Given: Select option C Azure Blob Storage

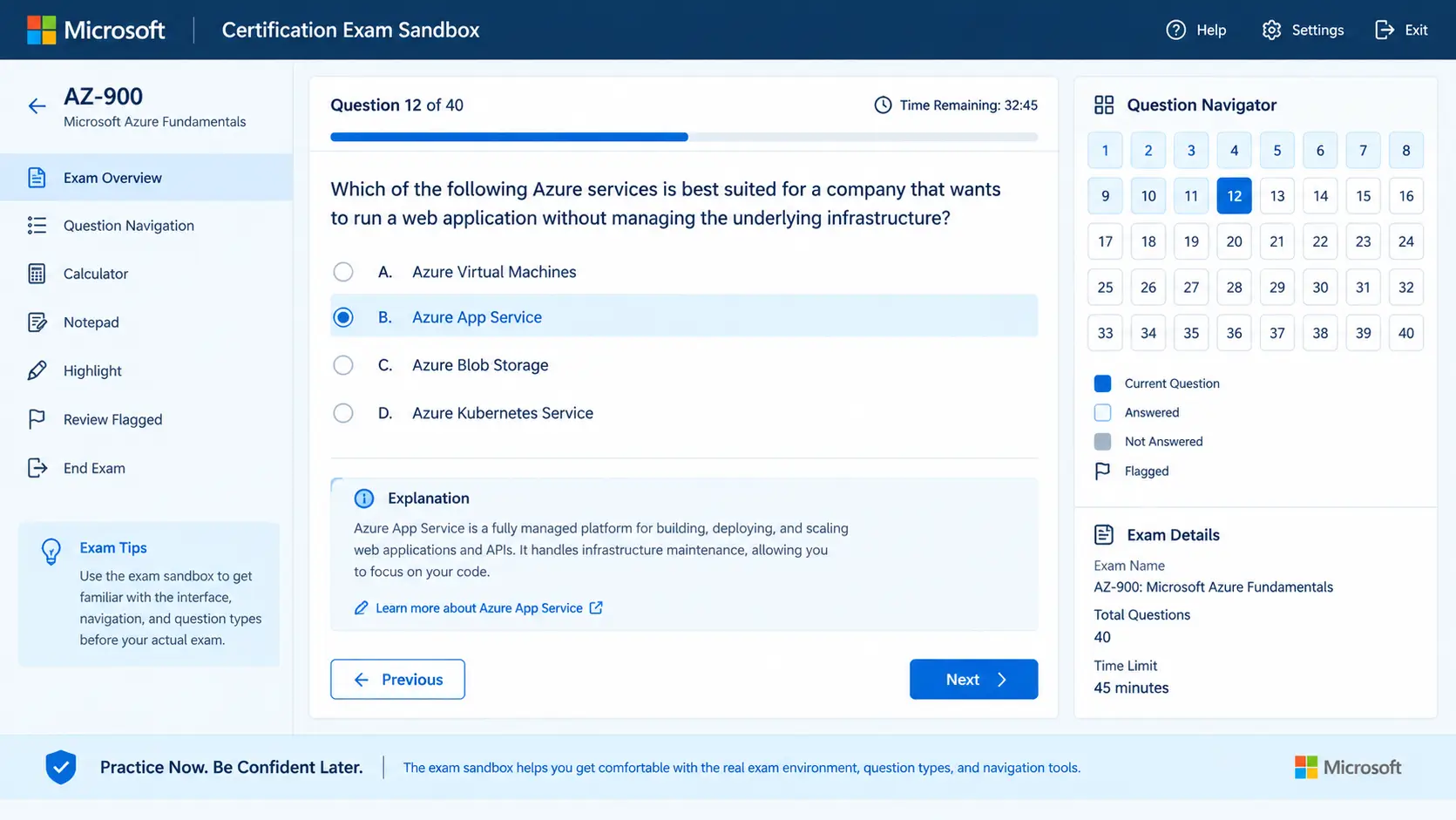Looking at the screenshot, I should coord(684,365).
